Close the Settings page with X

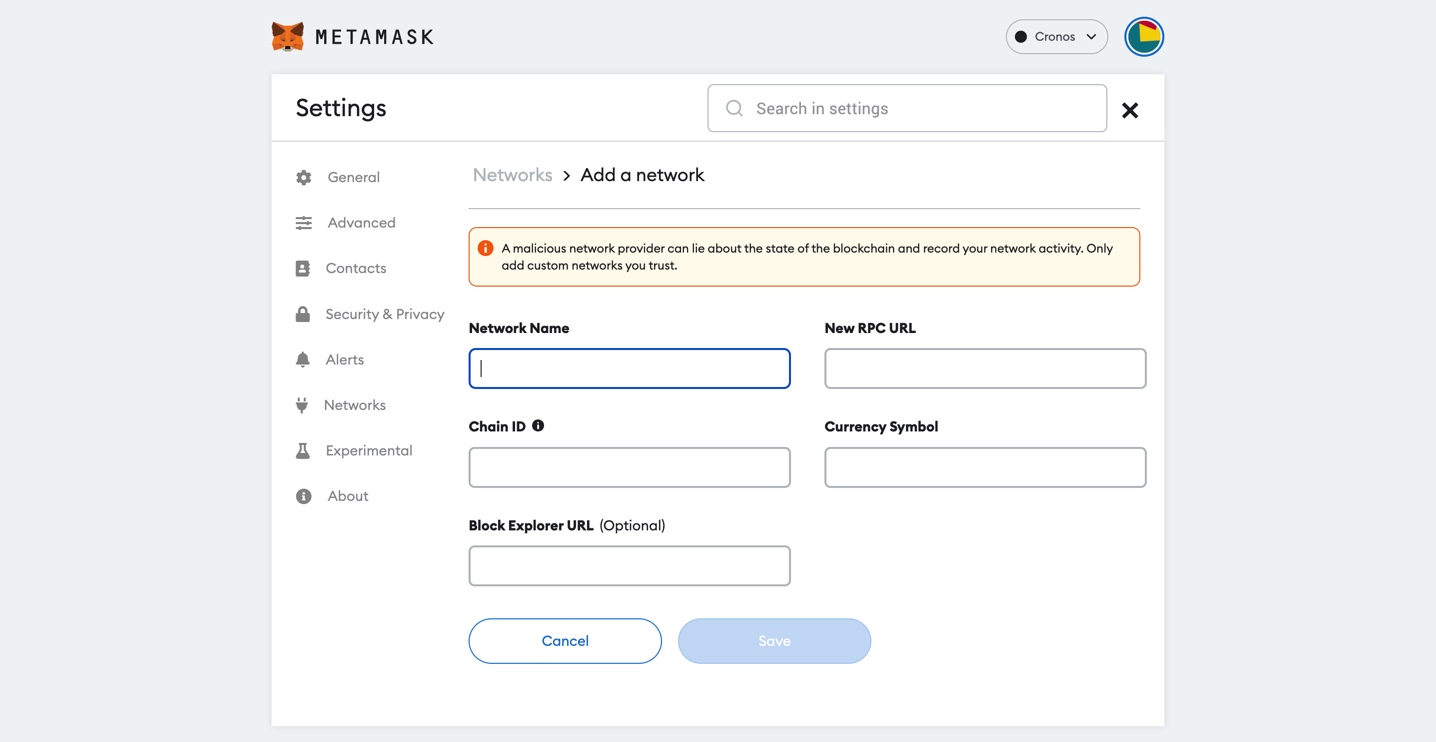1130,110
